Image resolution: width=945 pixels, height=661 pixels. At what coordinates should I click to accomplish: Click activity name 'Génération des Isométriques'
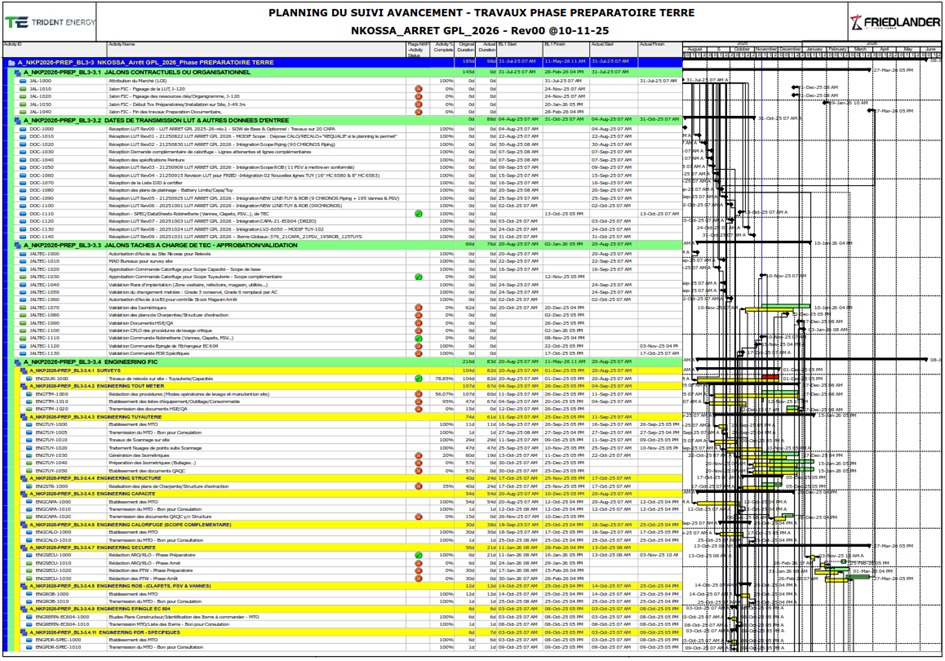click(138, 456)
